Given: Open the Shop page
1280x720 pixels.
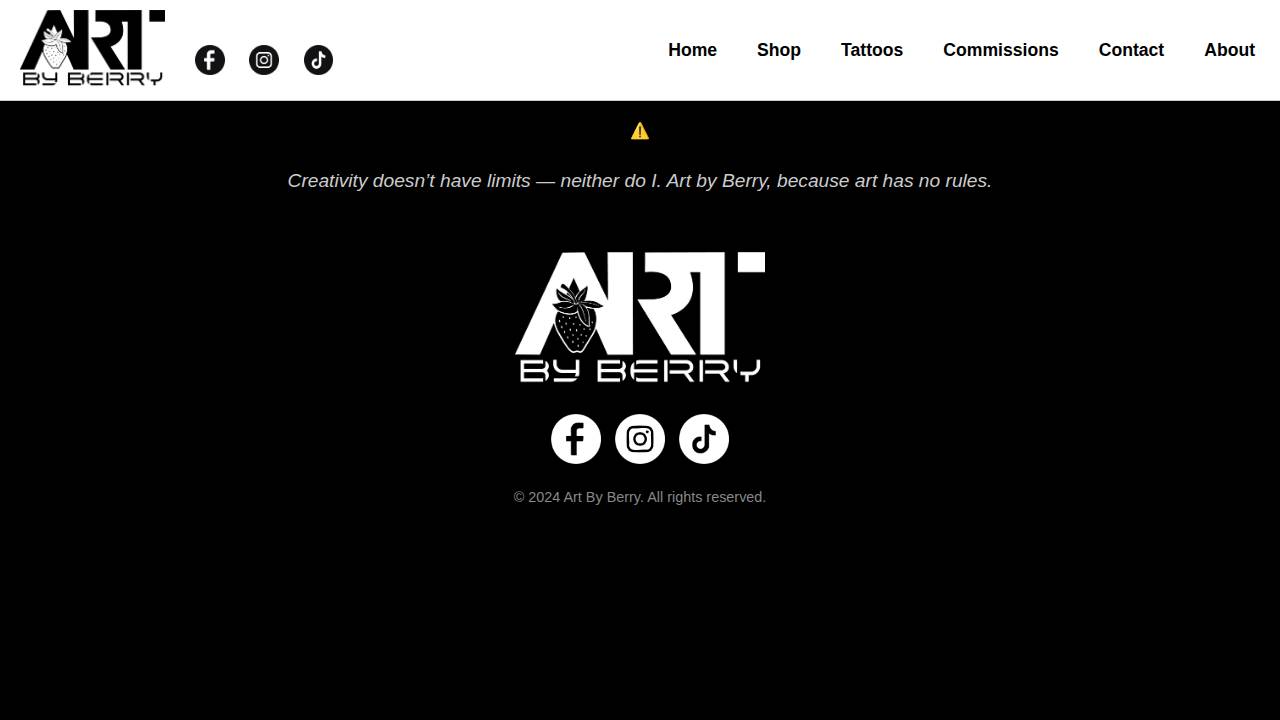Looking at the screenshot, I should pos(779,50).
